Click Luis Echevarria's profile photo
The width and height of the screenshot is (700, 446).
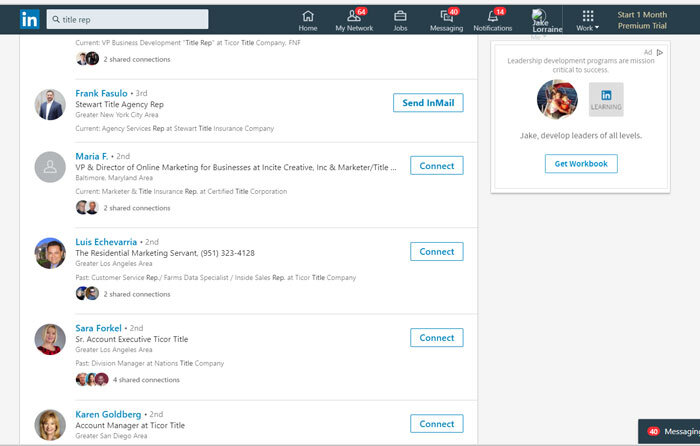click(50, 253)
